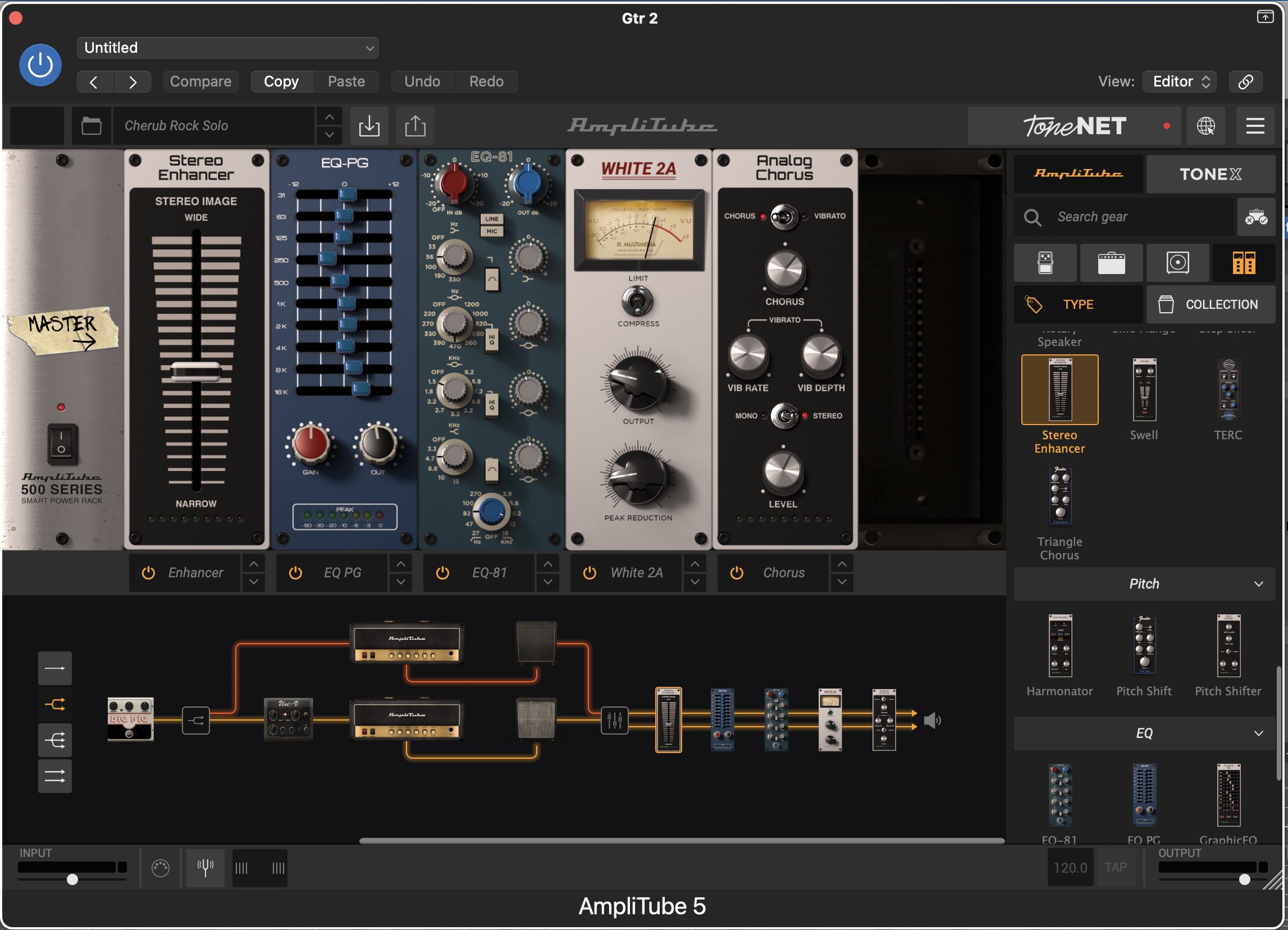Click the Compare button
1288x930 pixels.
point(200,82)
